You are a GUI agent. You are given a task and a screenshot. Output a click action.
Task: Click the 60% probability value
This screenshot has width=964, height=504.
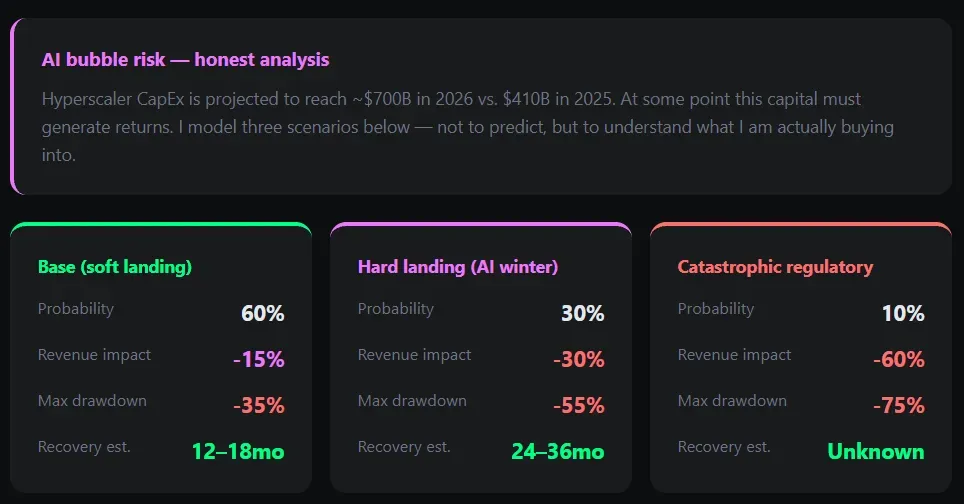262,313
